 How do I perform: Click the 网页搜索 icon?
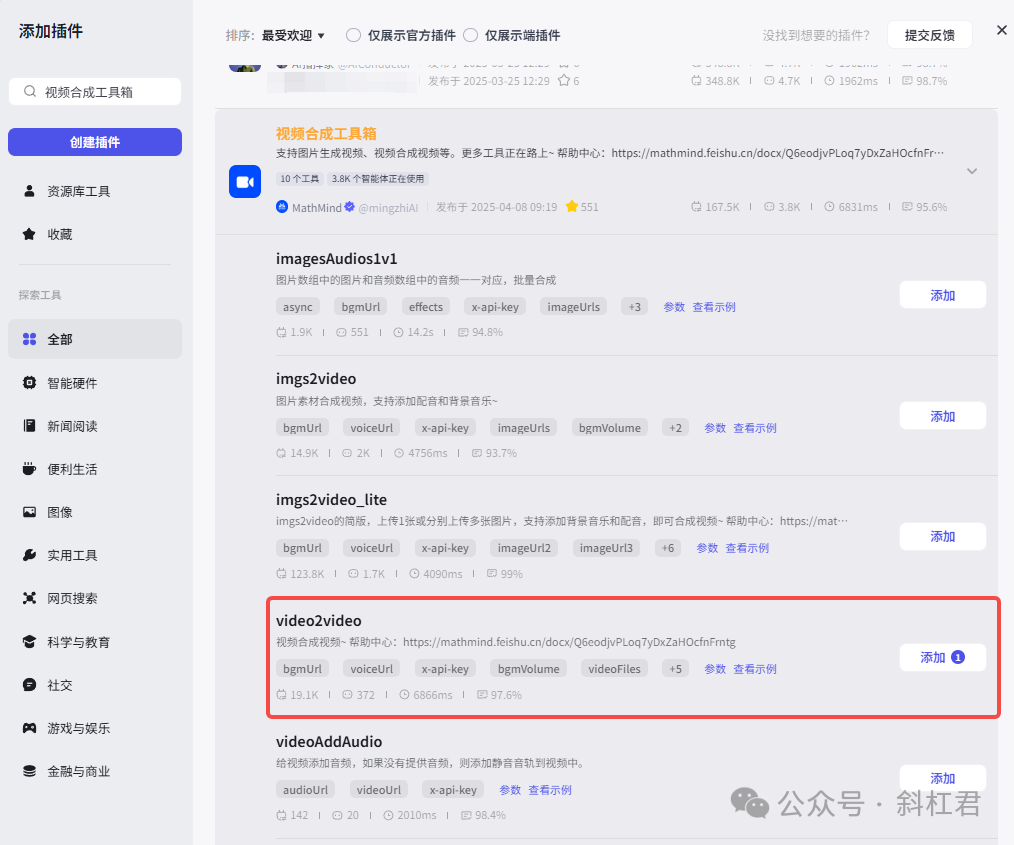pos(29,598)
